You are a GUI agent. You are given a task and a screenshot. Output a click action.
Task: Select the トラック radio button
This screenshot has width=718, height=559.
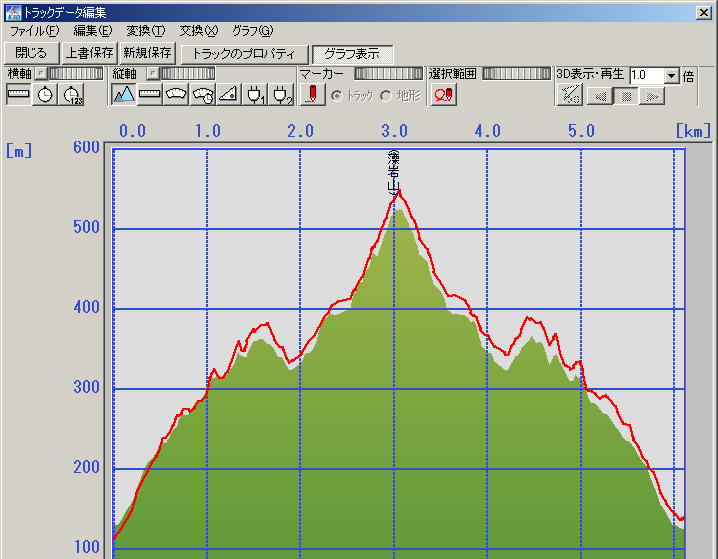336,95
